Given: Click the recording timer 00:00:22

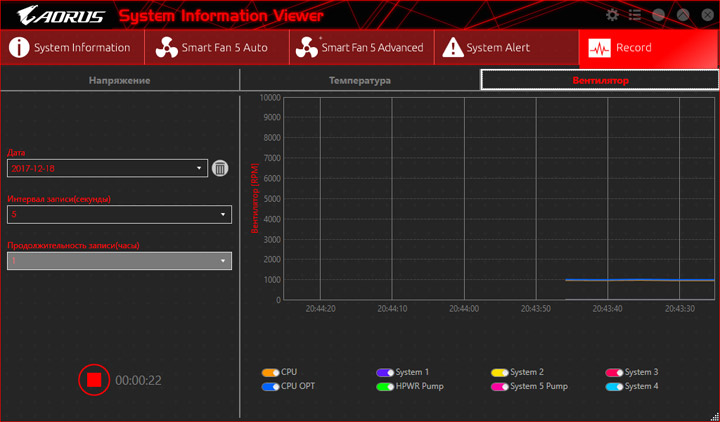Looking at the screenshot, I should click(138, 380).
